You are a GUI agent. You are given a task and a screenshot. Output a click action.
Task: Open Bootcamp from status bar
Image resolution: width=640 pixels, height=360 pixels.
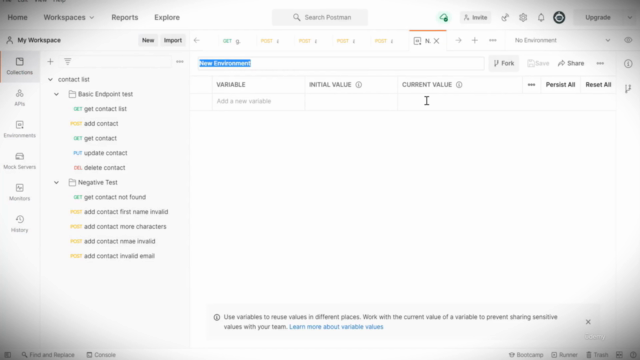(526, 355)
